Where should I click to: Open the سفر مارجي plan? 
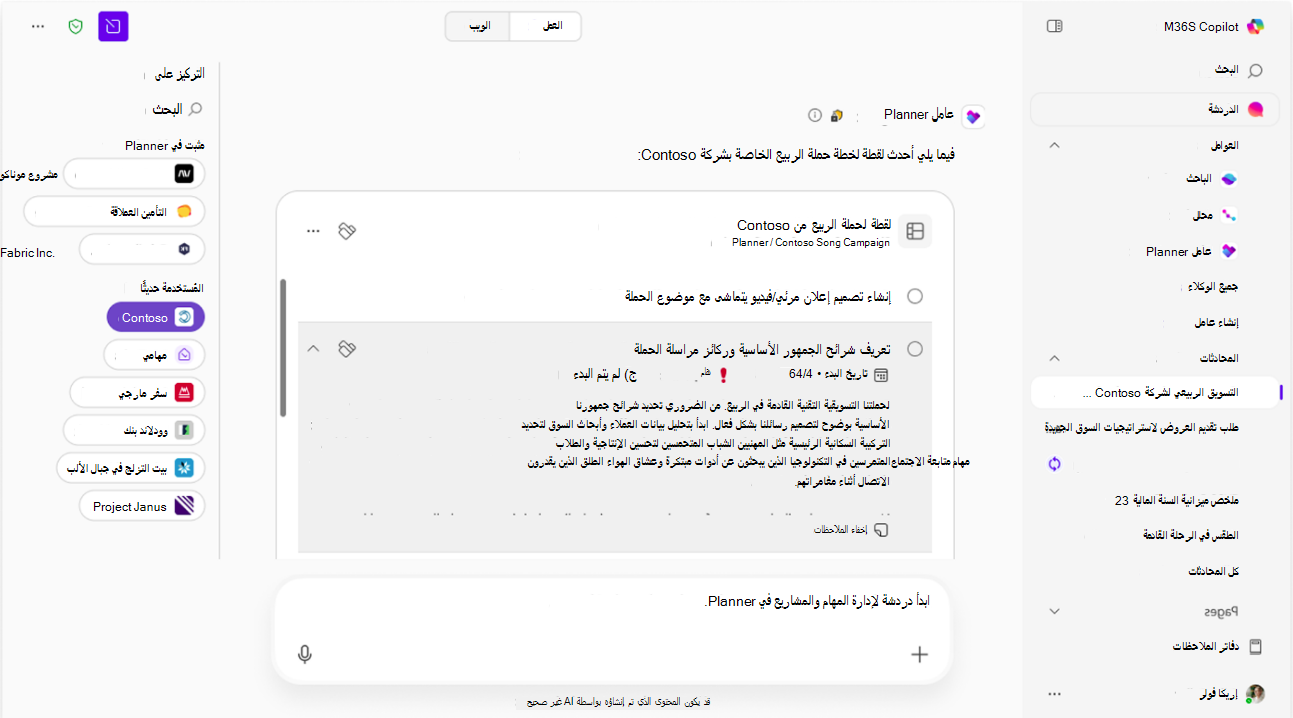tap(137, 392)
